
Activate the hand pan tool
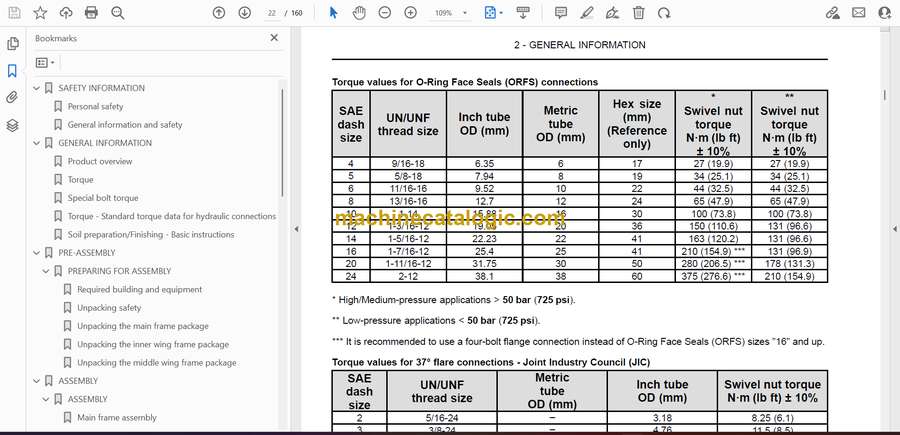[359, 13]
